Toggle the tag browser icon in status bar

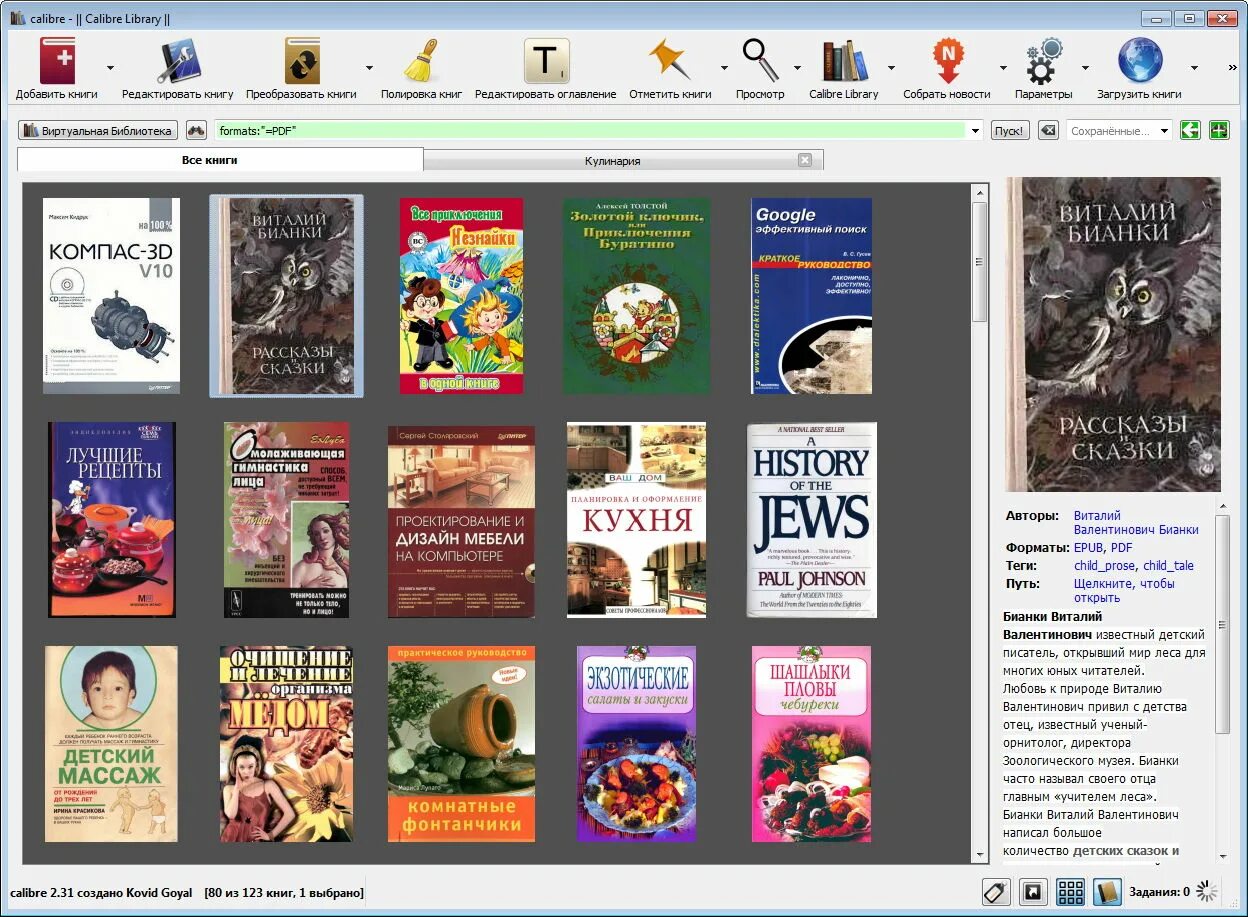coord(996,892)
